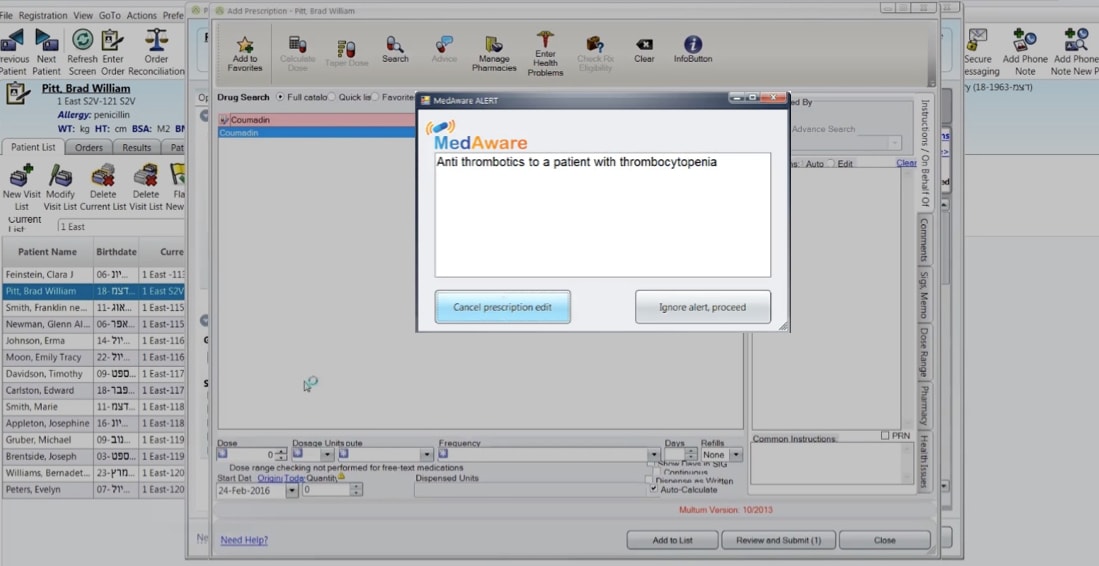This screenshot has height=566, width=1099.
Task: Open the Current List dropdown showing 1 East
Action: [x=121, y=226]
